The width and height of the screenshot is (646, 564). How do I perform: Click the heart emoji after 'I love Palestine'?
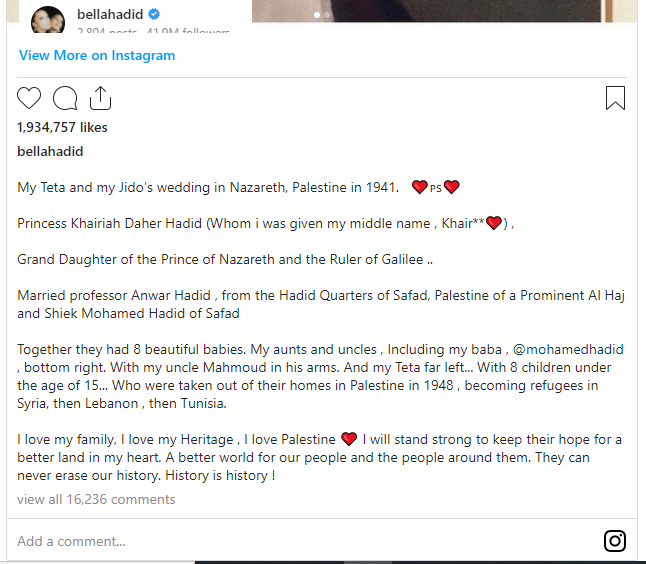(x=349, y=439)
